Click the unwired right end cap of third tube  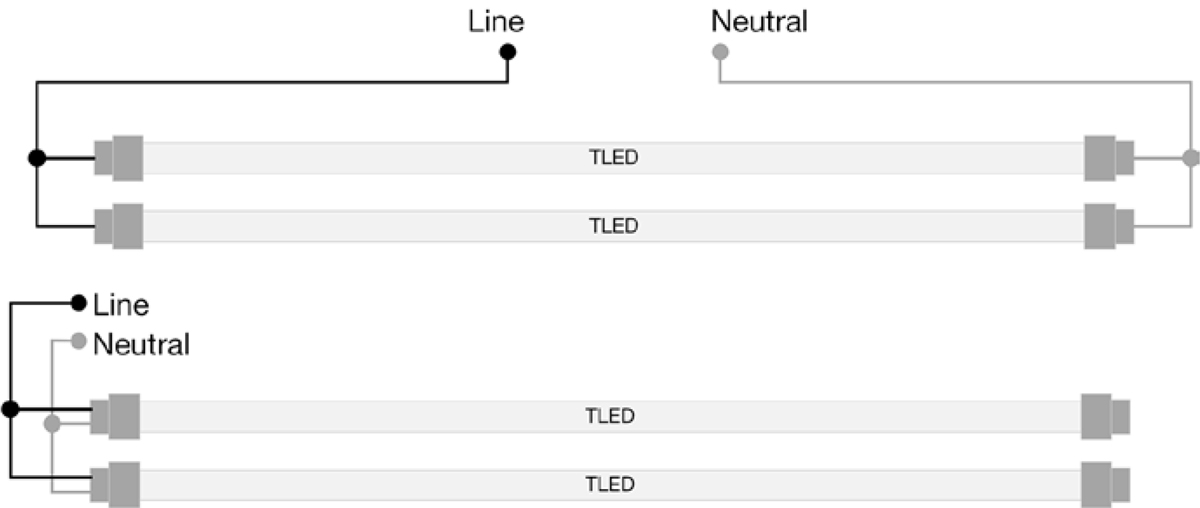(1105, 416)
